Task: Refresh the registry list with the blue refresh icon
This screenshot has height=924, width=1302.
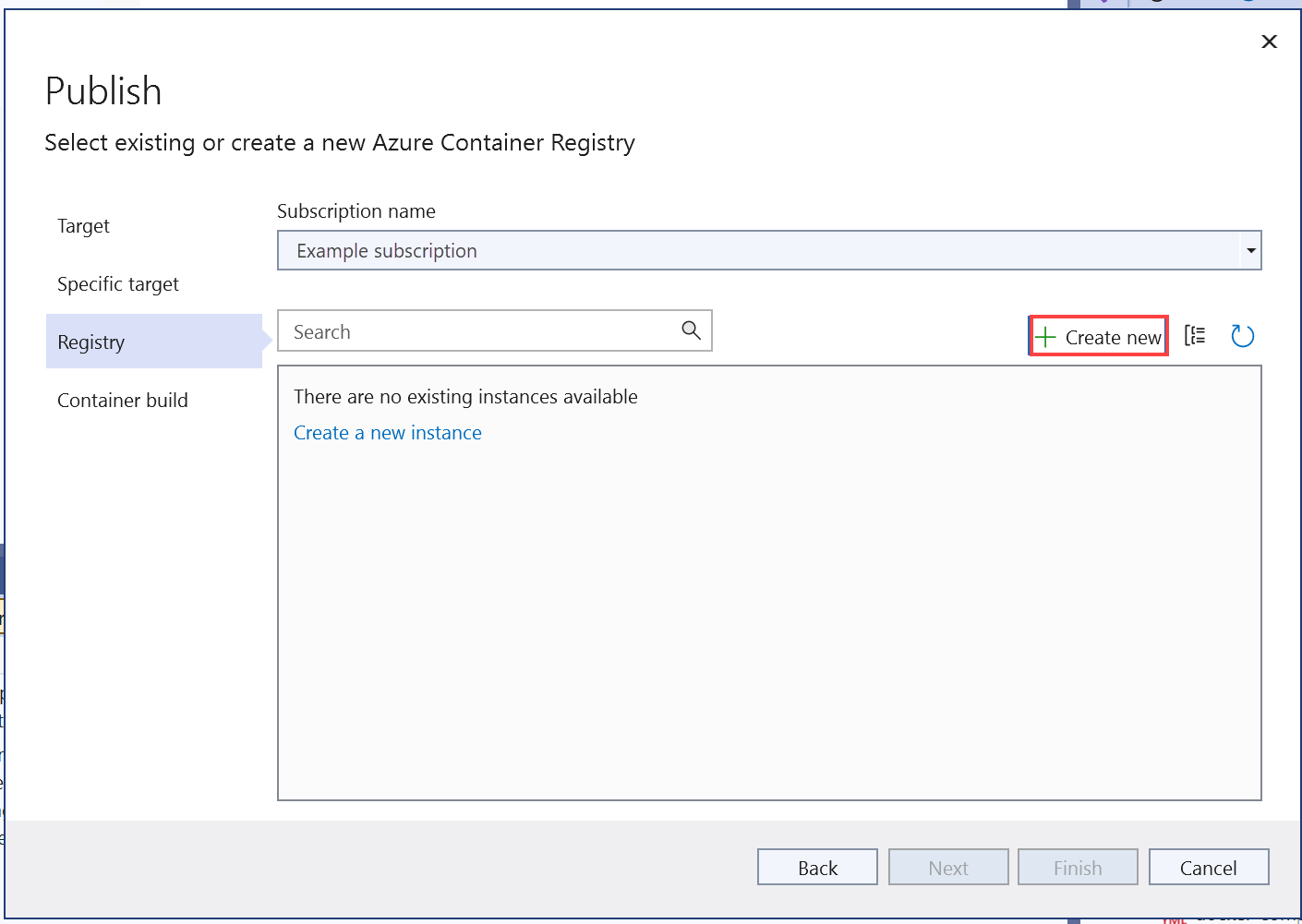Action: (1242, 335)
